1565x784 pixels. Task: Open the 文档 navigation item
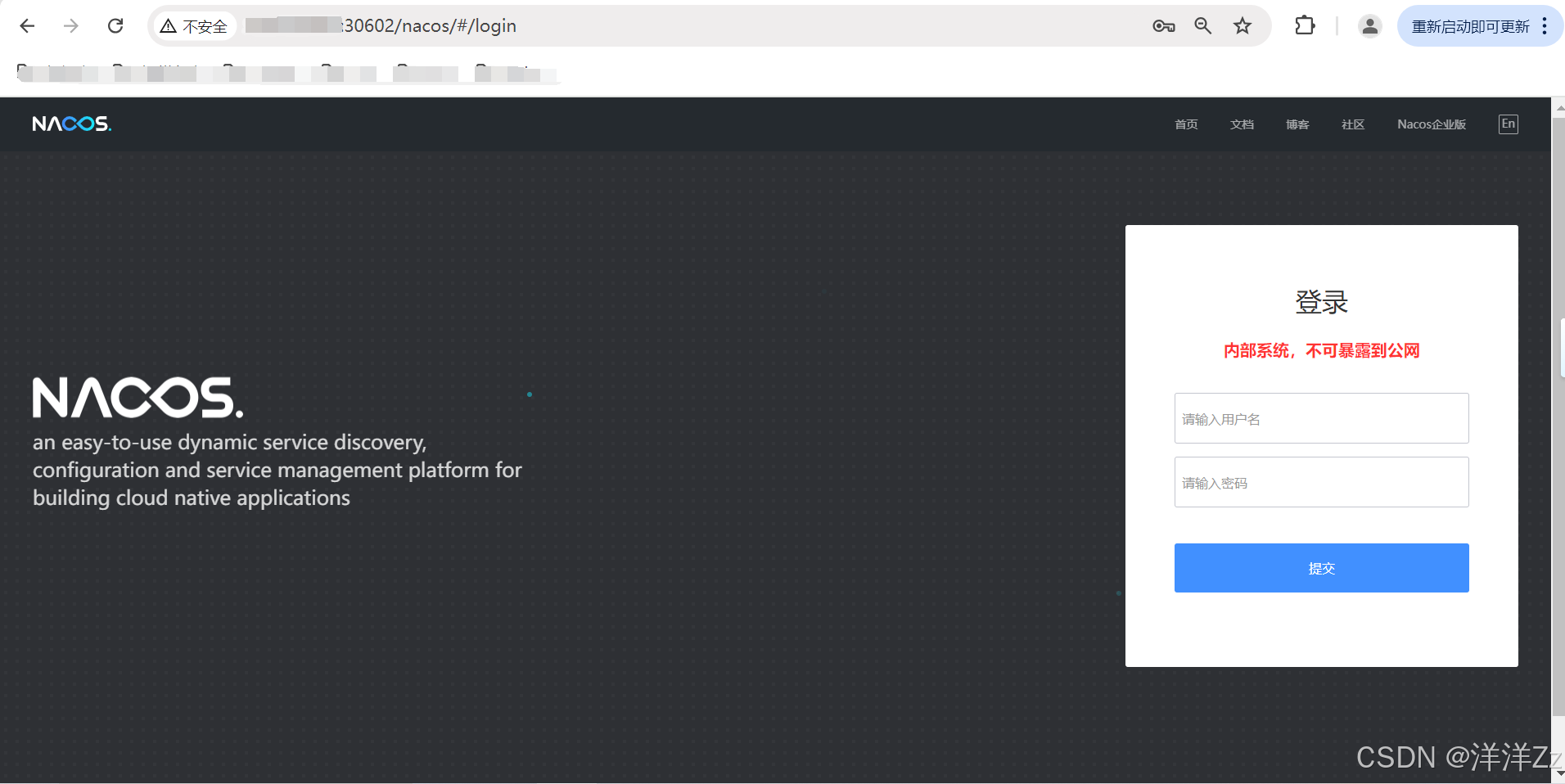[x=1241, y=124]
